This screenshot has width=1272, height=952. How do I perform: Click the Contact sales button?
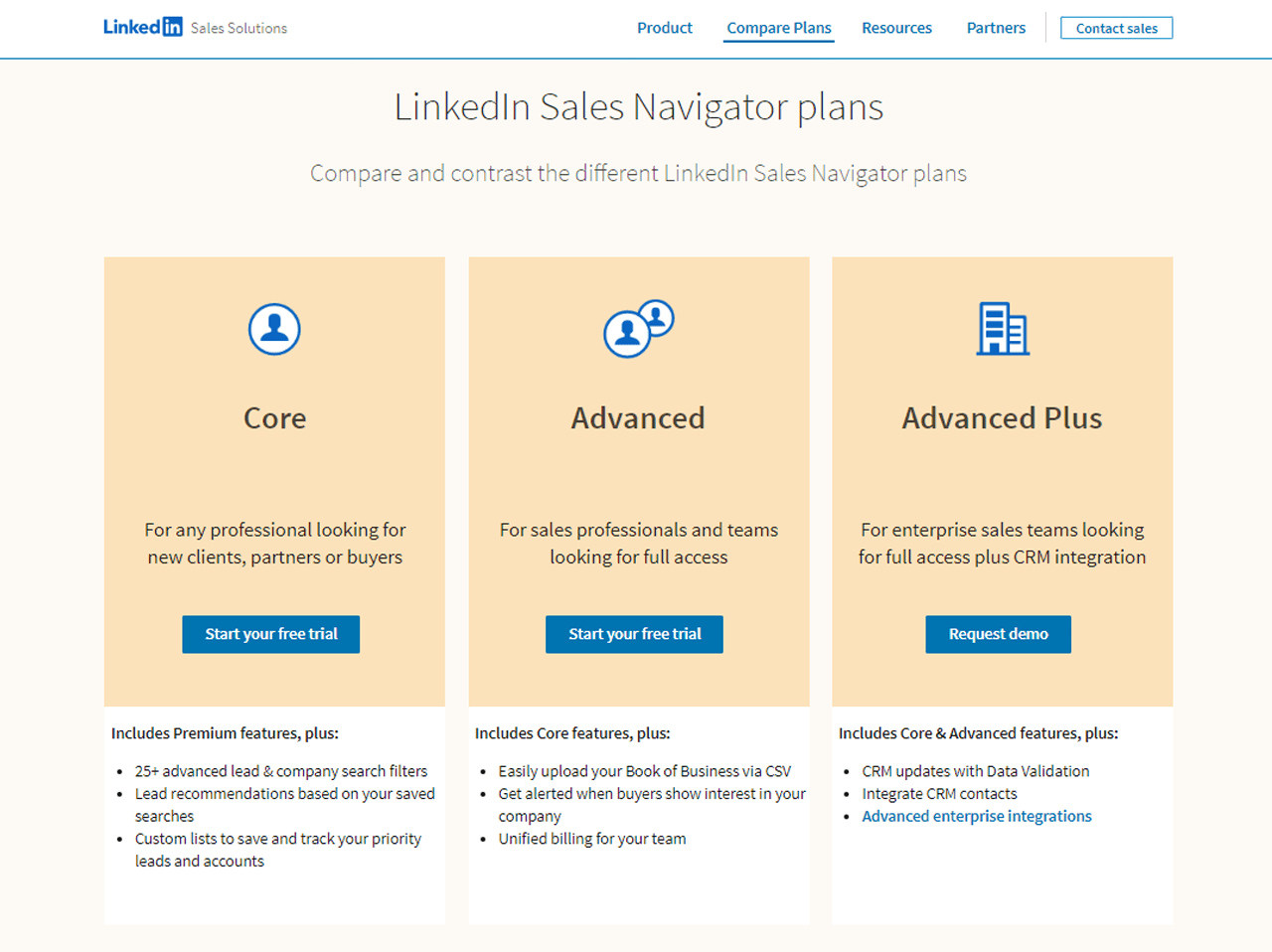[x=1116, y=28]
